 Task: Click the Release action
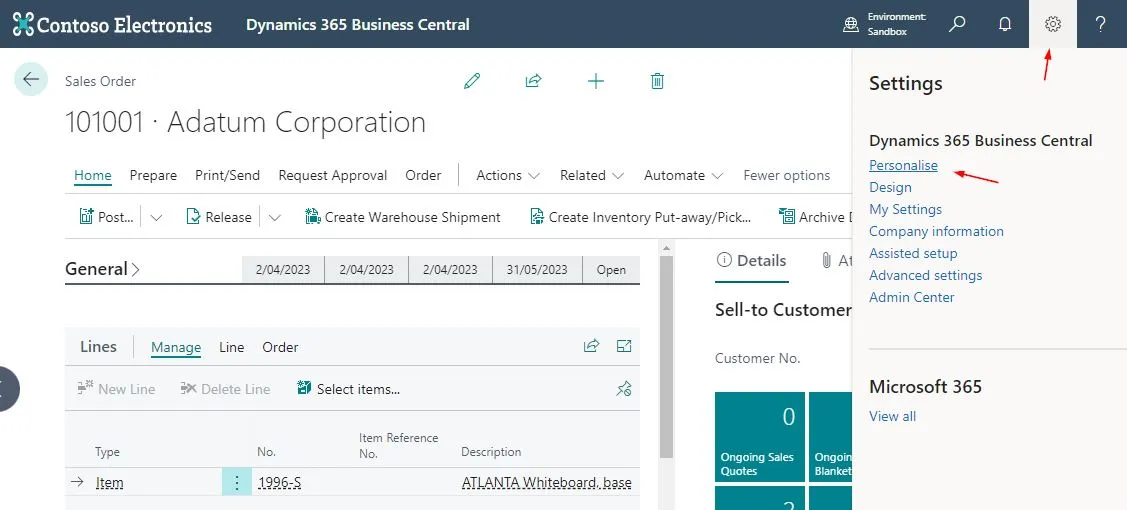click(x=218, y=217)
